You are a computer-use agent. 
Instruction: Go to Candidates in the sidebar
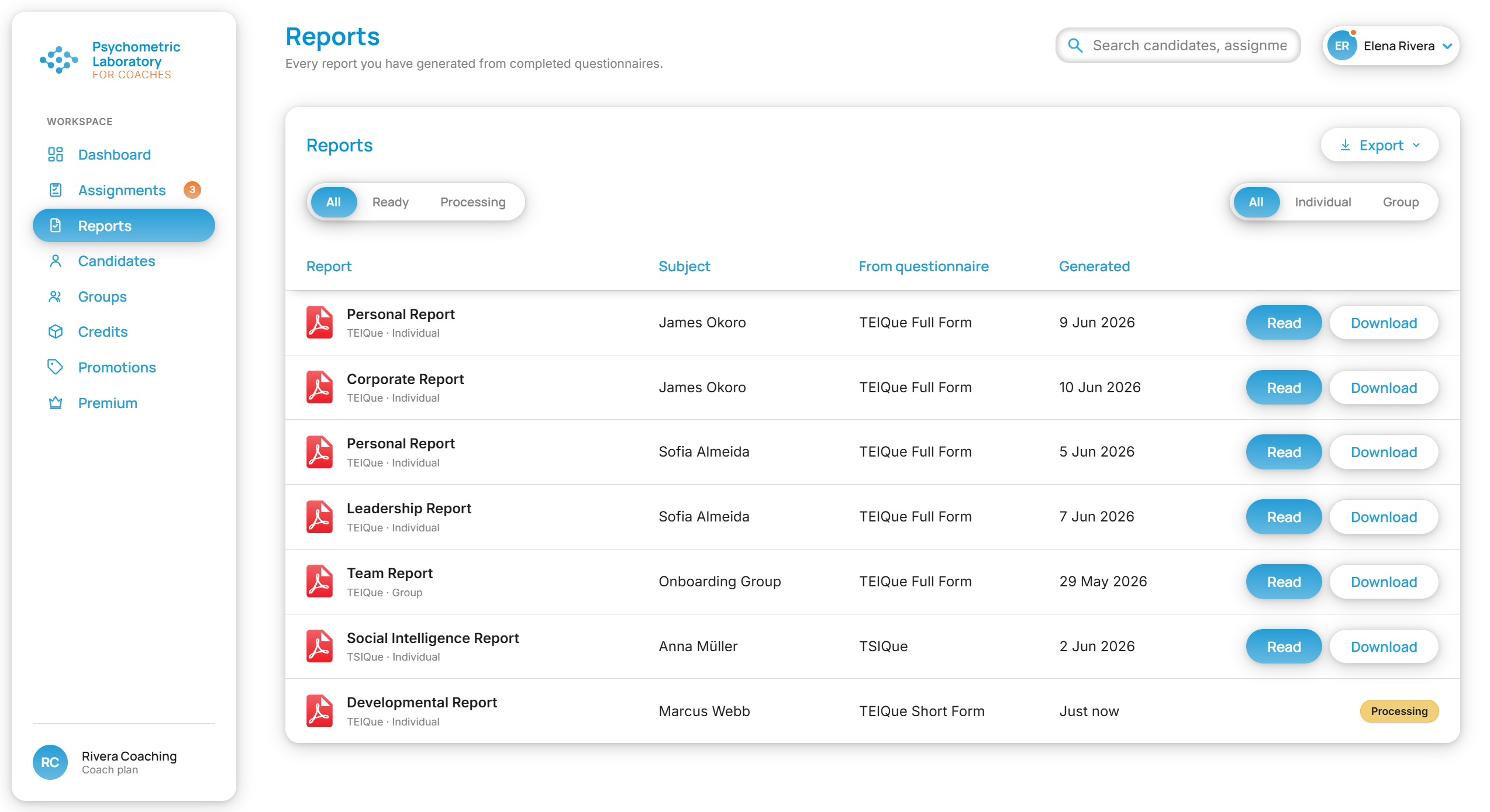point(123,261)
